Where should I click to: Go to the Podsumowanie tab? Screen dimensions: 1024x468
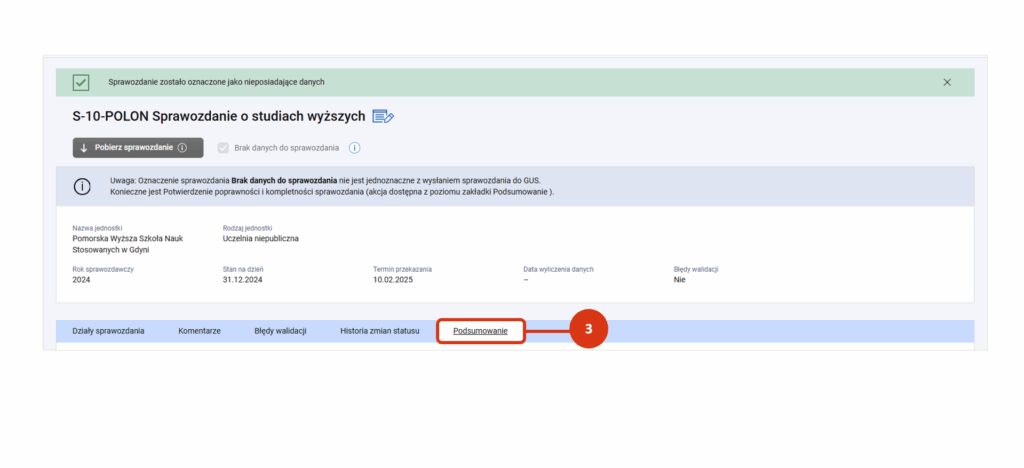tap(480, 331)
